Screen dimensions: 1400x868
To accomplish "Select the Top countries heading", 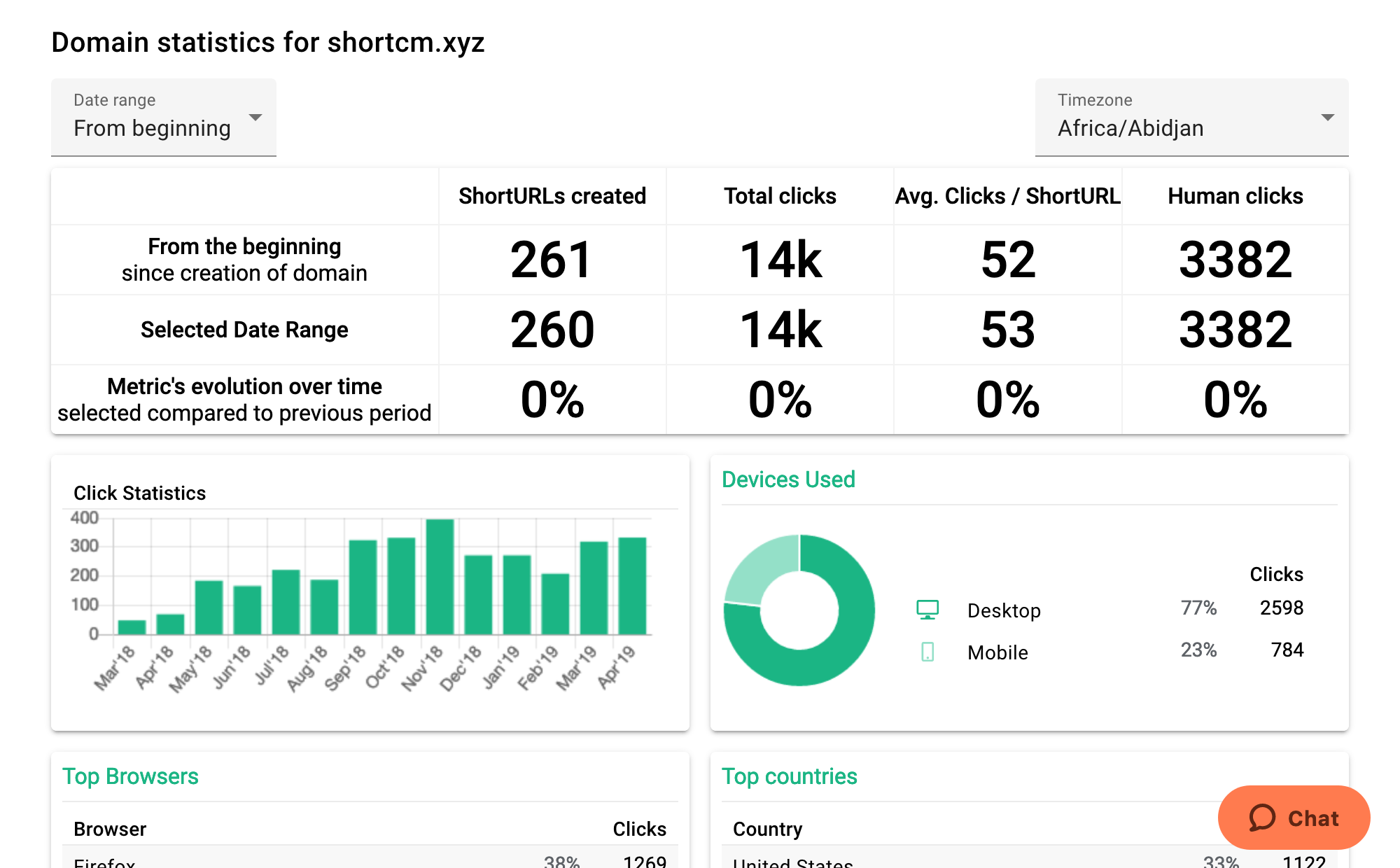I will coord(790,776).
